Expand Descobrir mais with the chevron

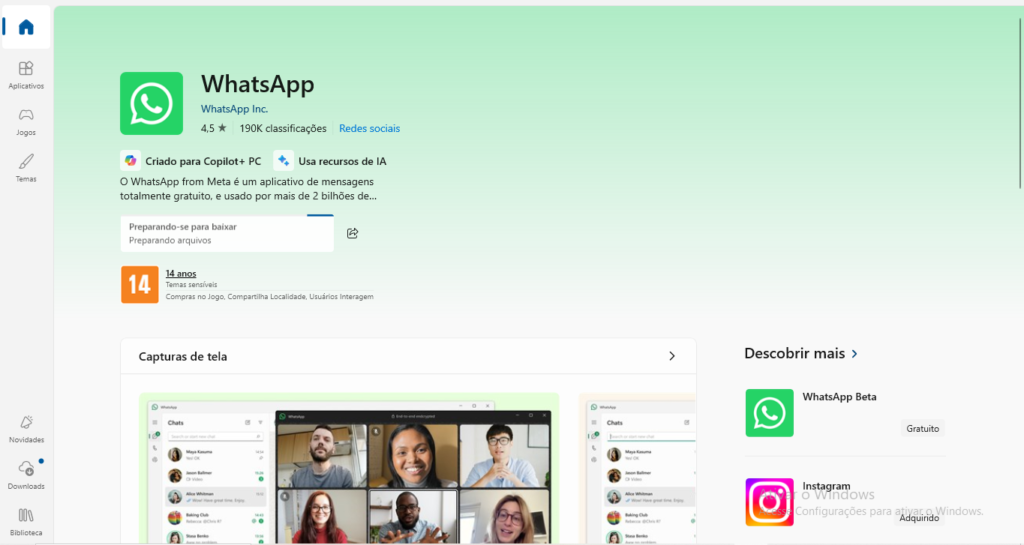[854, 354]
